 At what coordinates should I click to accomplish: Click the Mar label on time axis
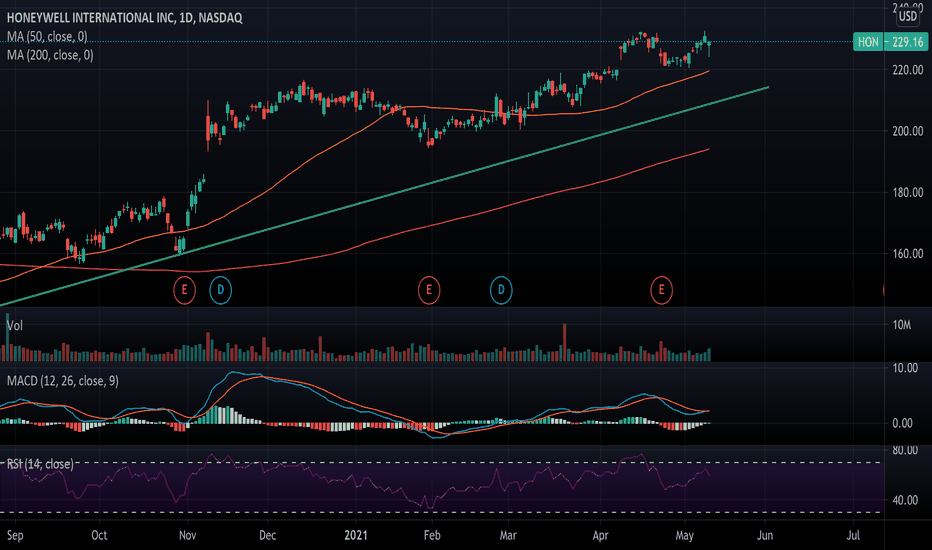click(x=508, y=535)
